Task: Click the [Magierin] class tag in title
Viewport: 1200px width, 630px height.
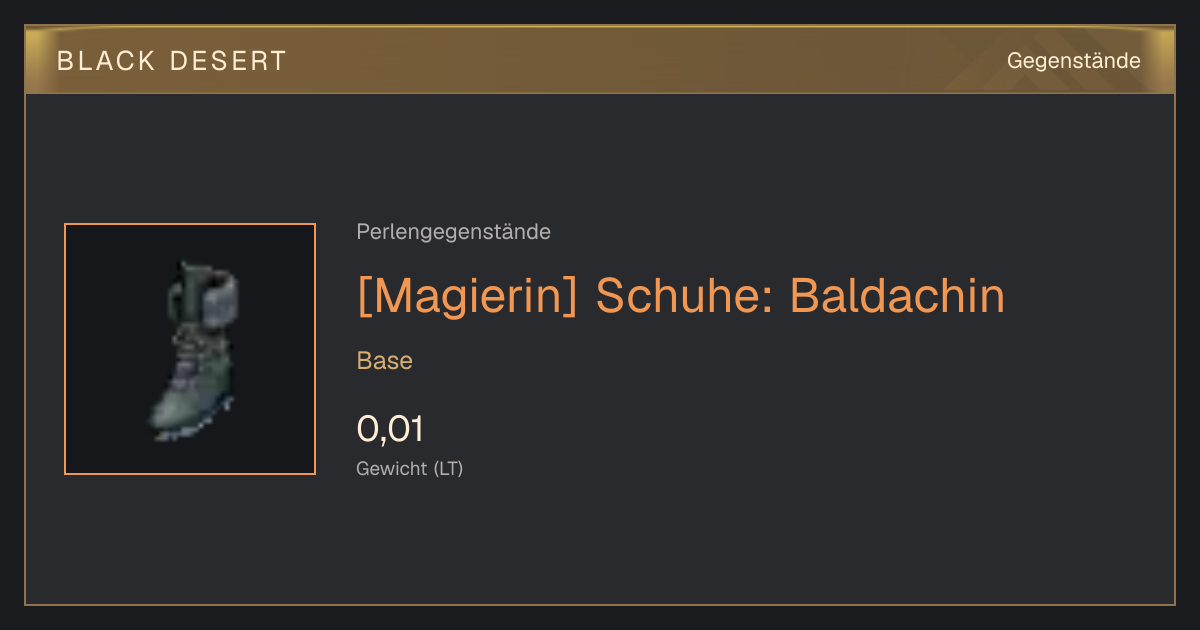Action: pos(467,296)
